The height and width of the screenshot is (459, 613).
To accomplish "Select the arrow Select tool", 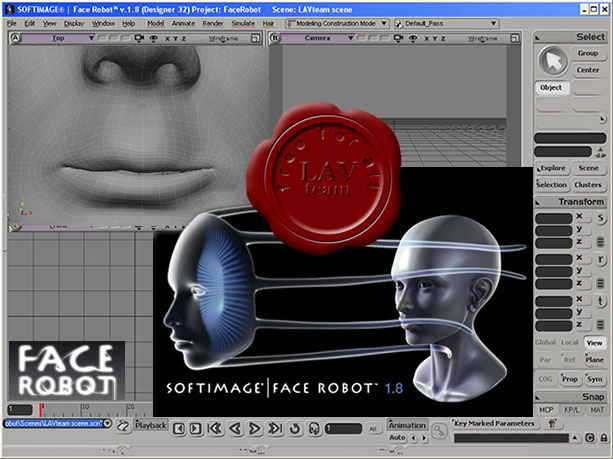I will click(x=553, y=61).
